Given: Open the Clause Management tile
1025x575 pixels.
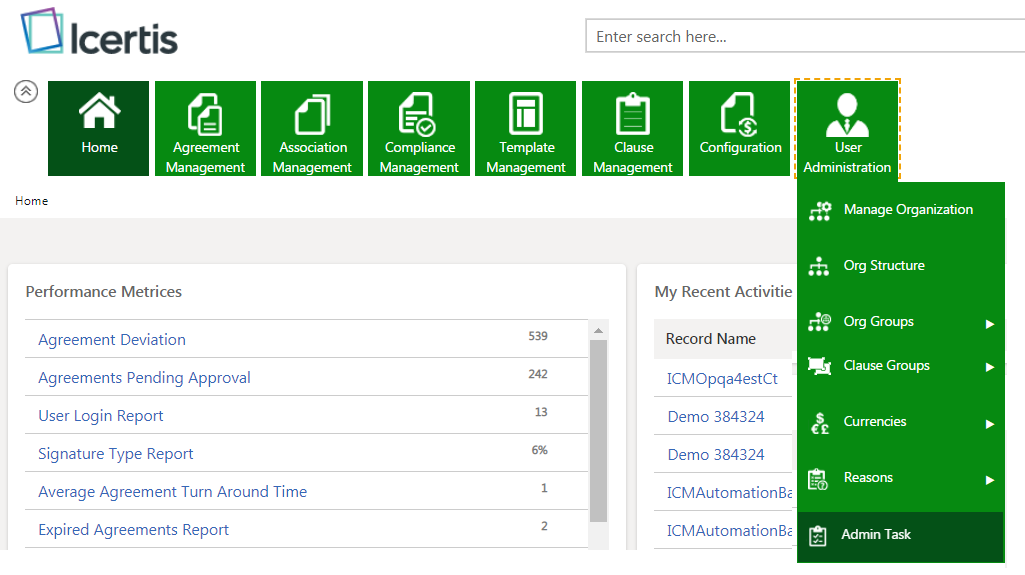Looking at the screenshot, I should tap(633, 128).
